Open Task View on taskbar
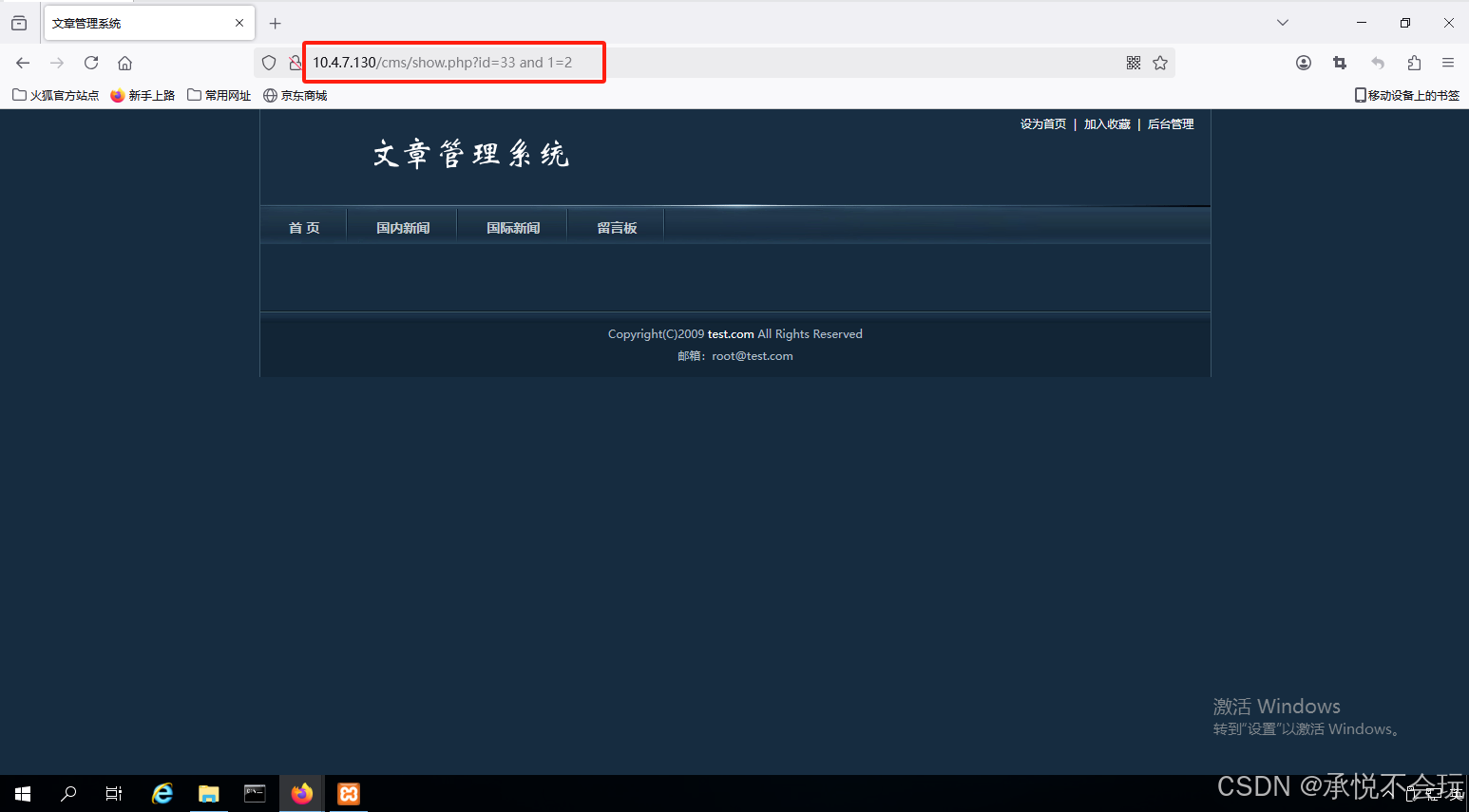The image size is (1469, 812). (x=114, y=794)
